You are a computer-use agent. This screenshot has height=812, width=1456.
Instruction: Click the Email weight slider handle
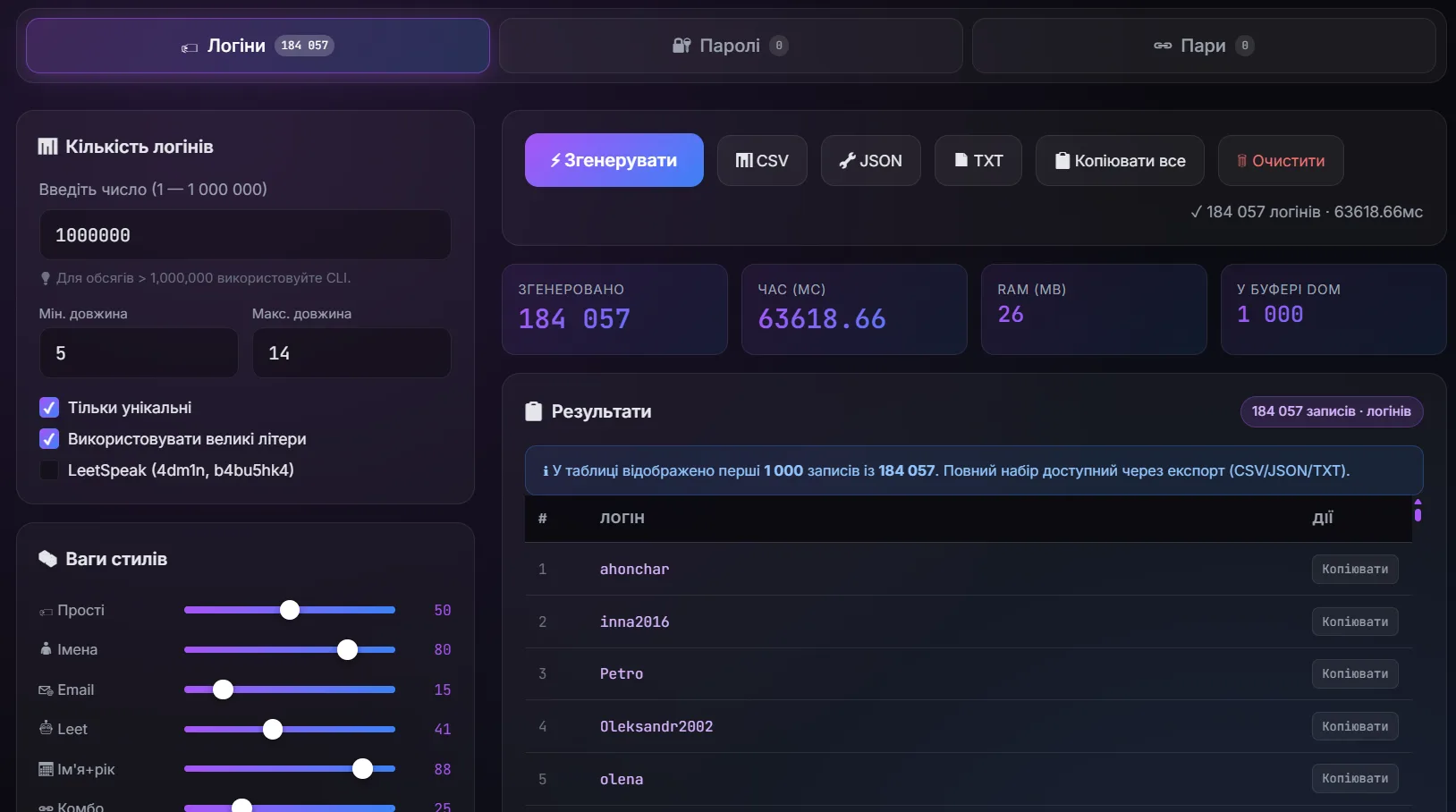(x=224, y=689)
